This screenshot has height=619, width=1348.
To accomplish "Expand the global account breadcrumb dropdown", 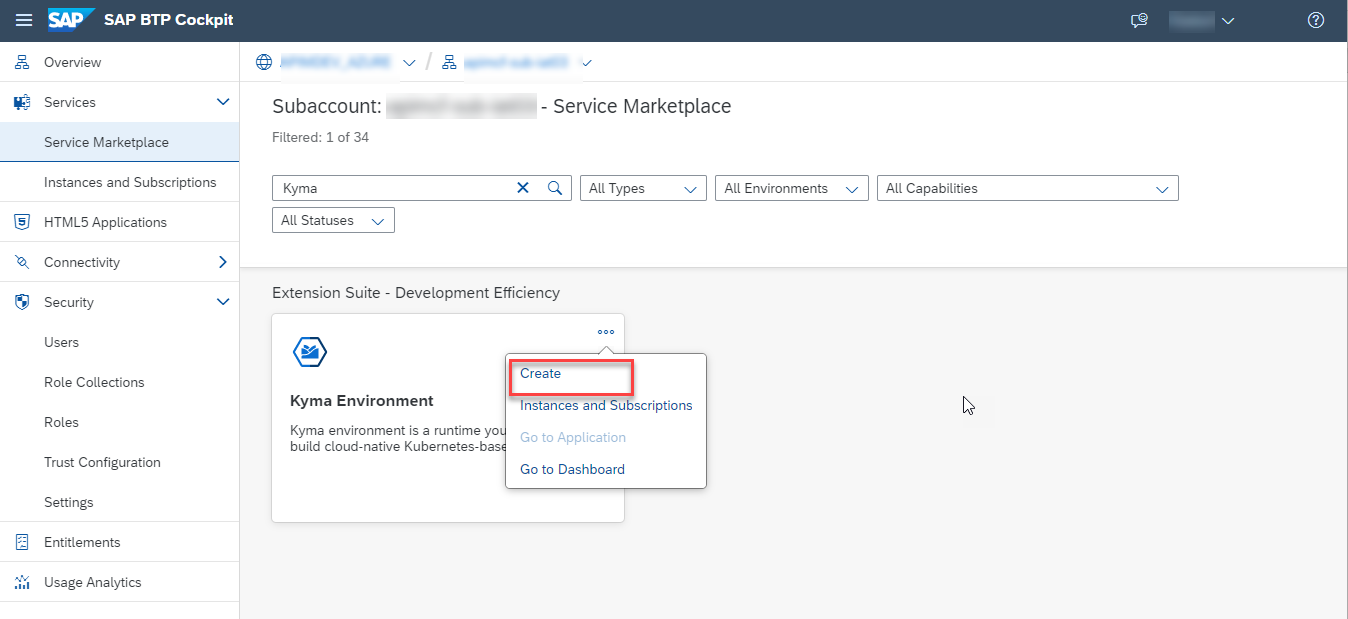I will click(x=408, y=63).
